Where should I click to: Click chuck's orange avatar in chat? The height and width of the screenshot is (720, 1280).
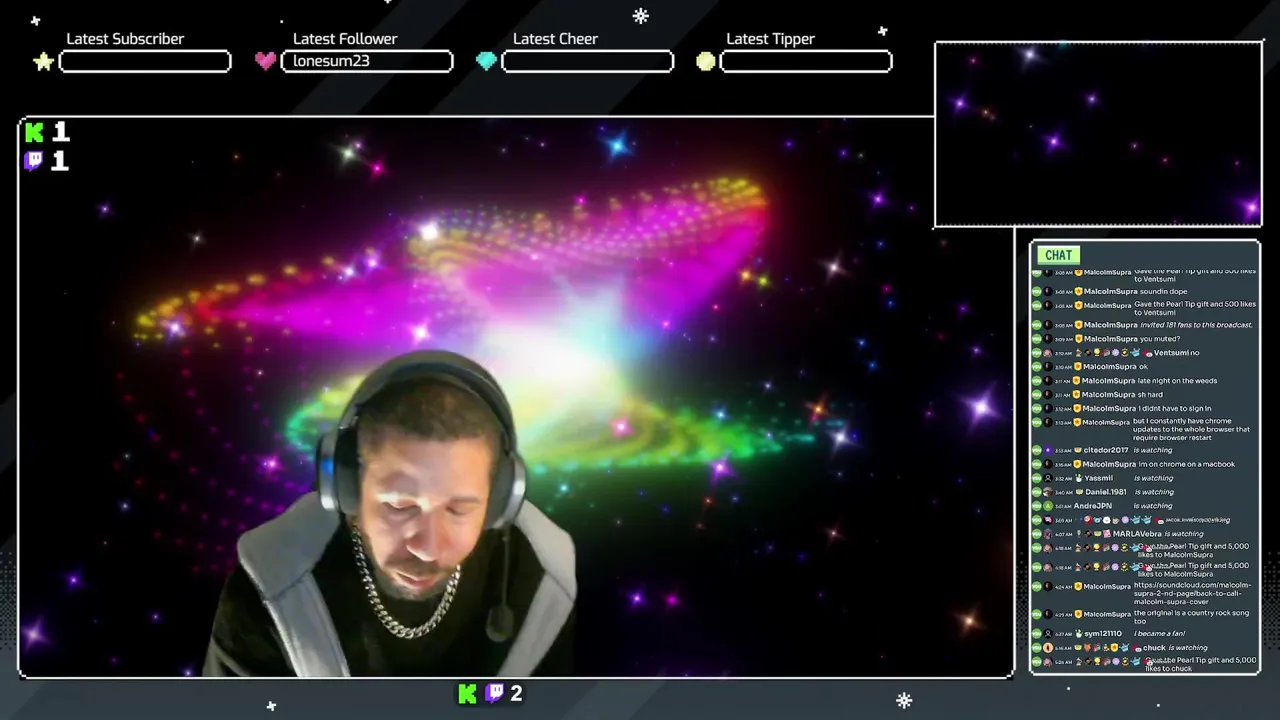coord(1047,648)
